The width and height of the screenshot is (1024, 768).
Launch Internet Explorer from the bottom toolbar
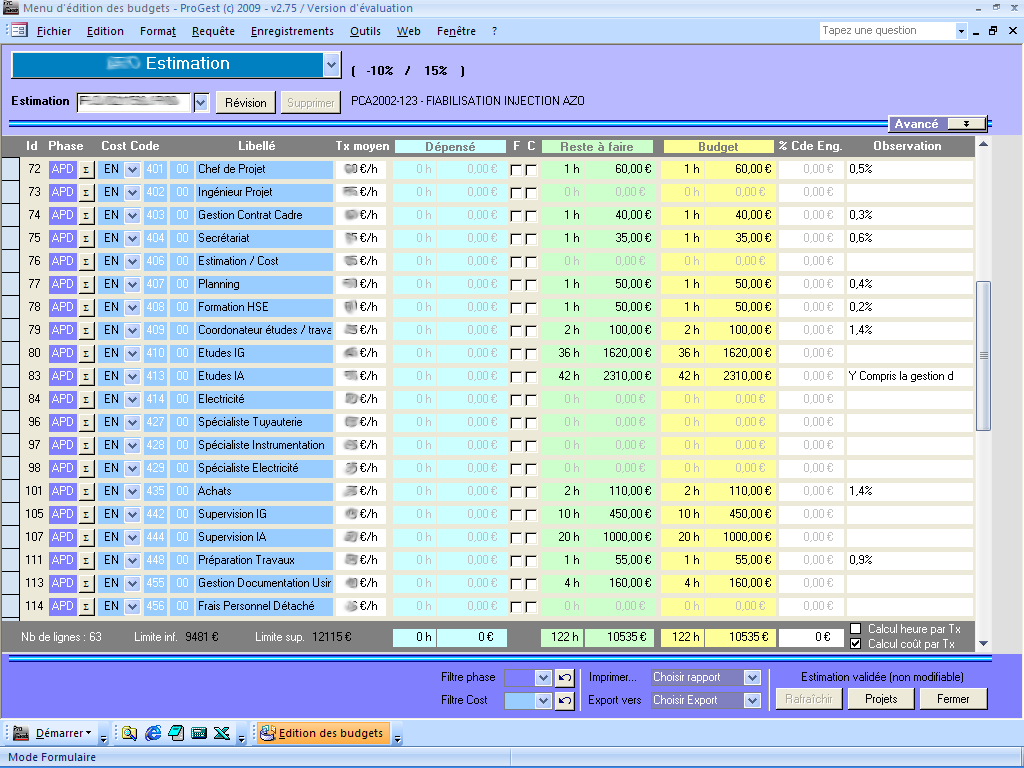tap(153, 733)
